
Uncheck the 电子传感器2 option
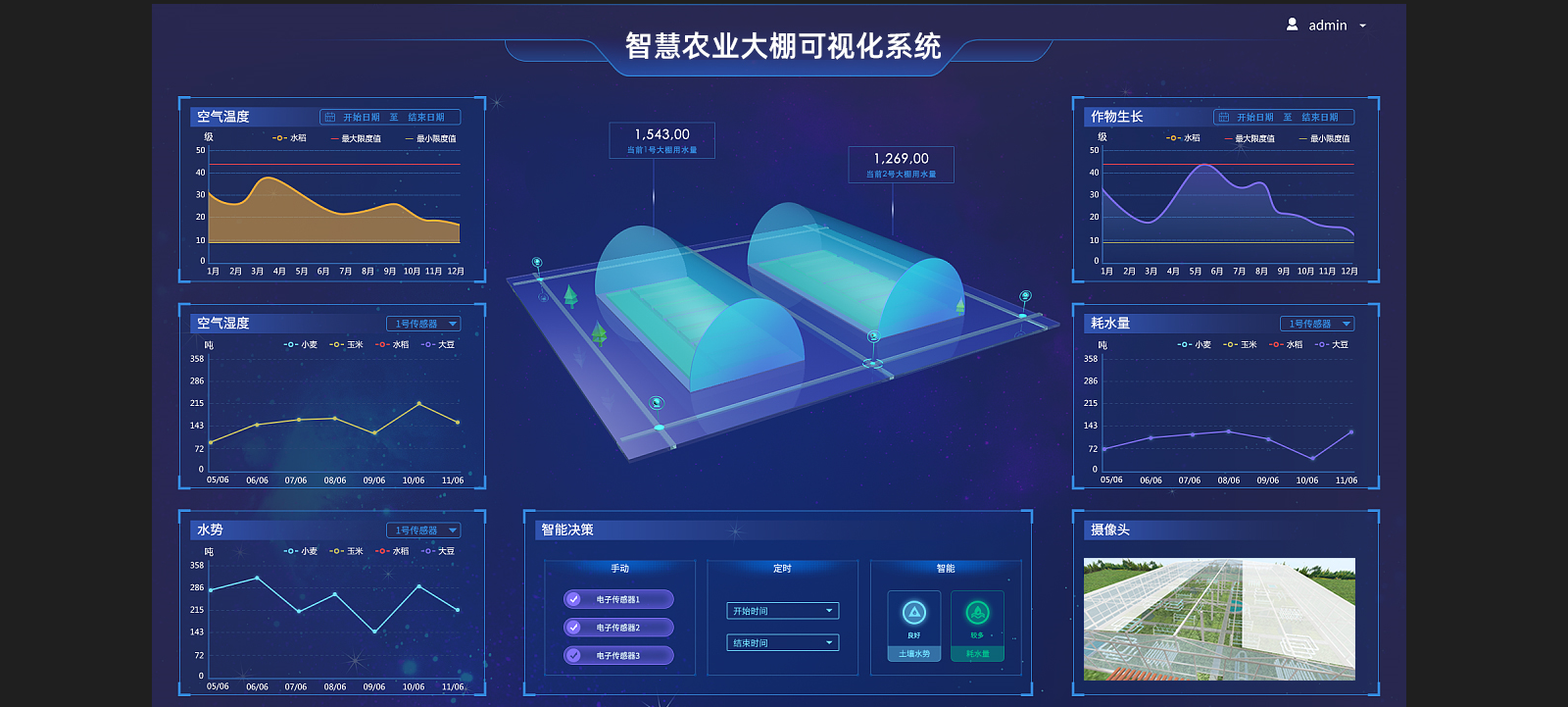coord(574,628)
